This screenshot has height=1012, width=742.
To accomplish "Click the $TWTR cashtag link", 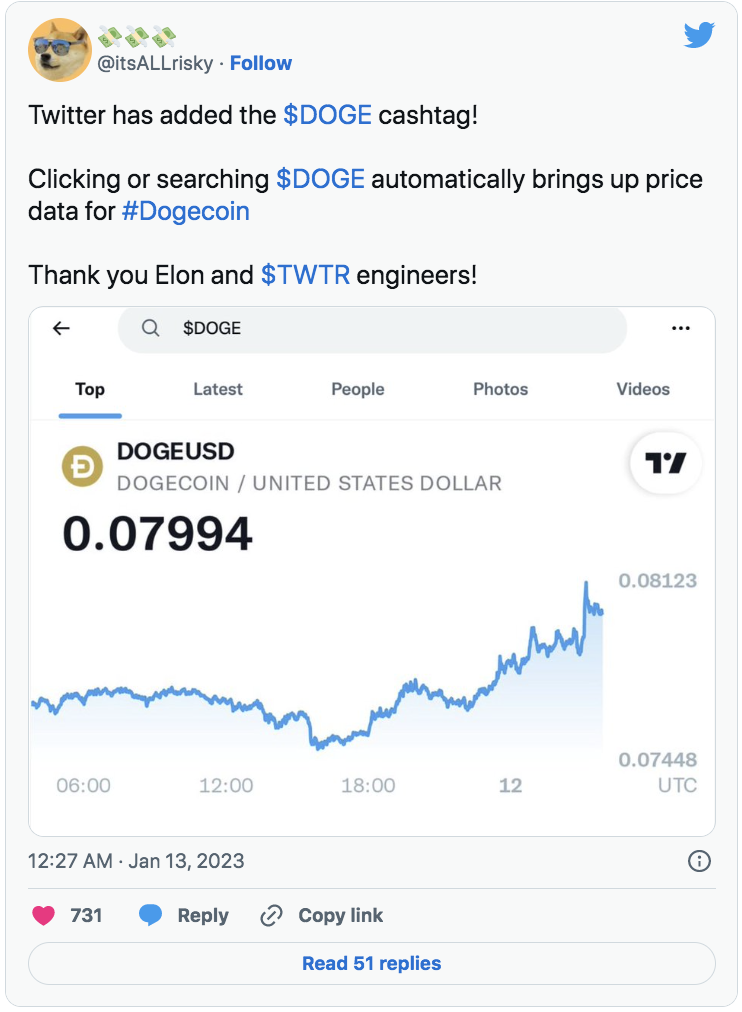I will 305,274.
